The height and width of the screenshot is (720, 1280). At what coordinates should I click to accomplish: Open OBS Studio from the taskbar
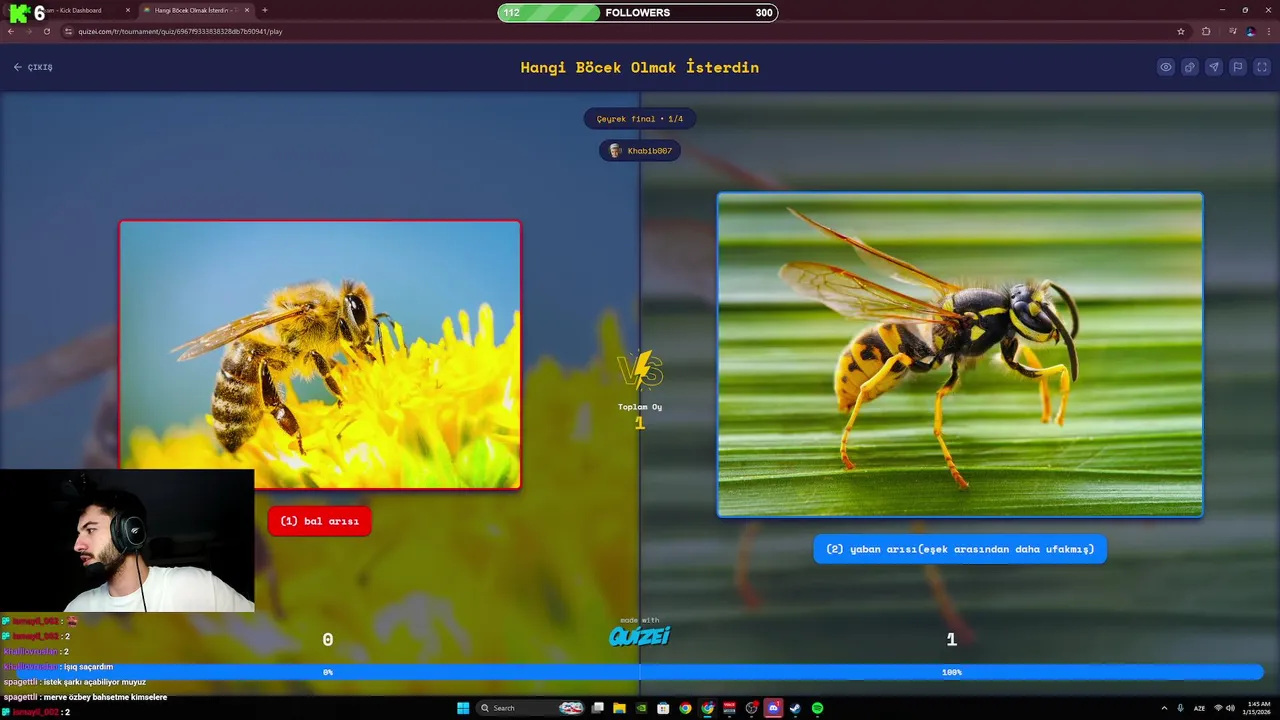point(751,708)
